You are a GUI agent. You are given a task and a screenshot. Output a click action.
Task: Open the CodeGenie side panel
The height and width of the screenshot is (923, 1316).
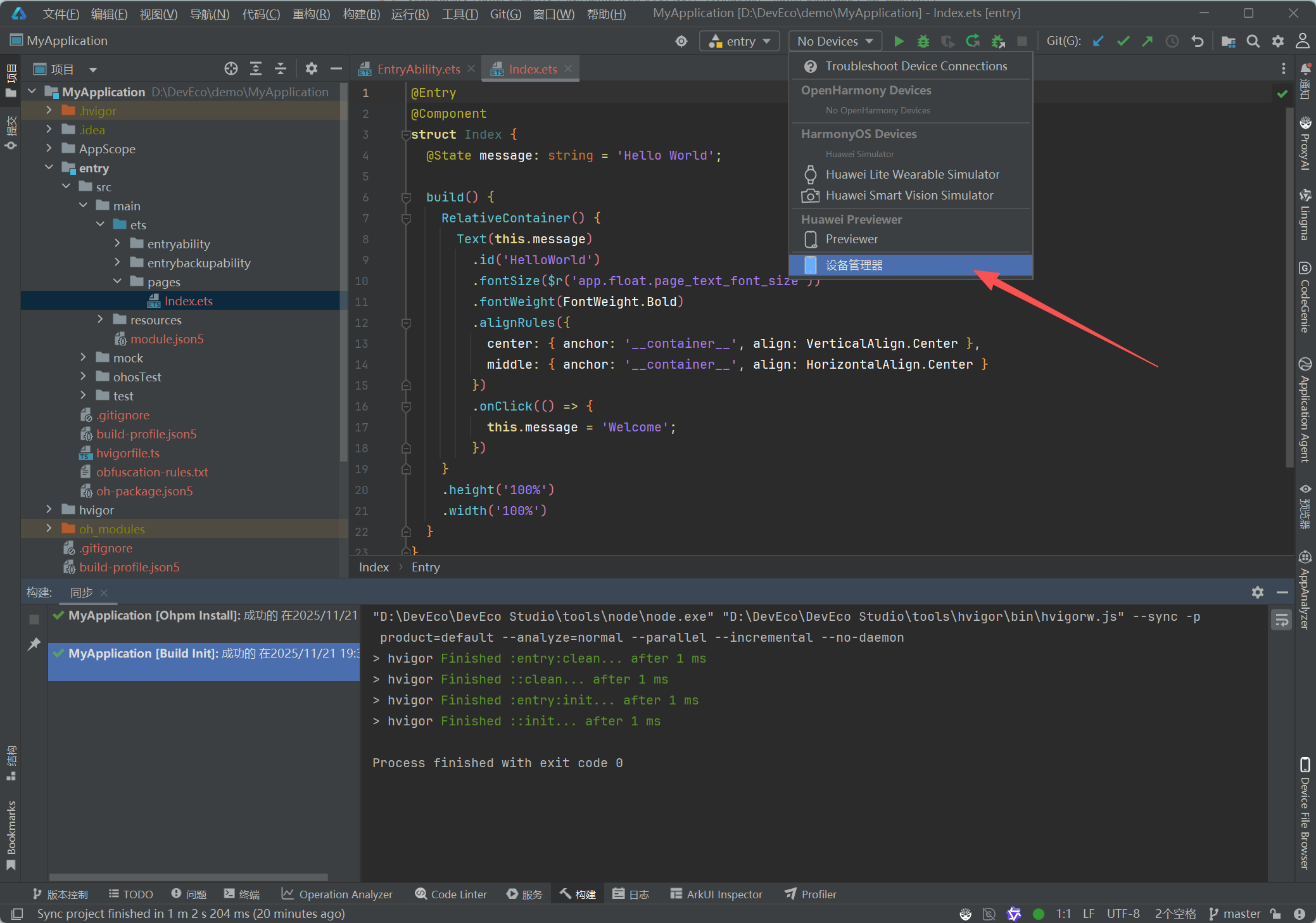pyautogui.click(x=1305, y=297)
